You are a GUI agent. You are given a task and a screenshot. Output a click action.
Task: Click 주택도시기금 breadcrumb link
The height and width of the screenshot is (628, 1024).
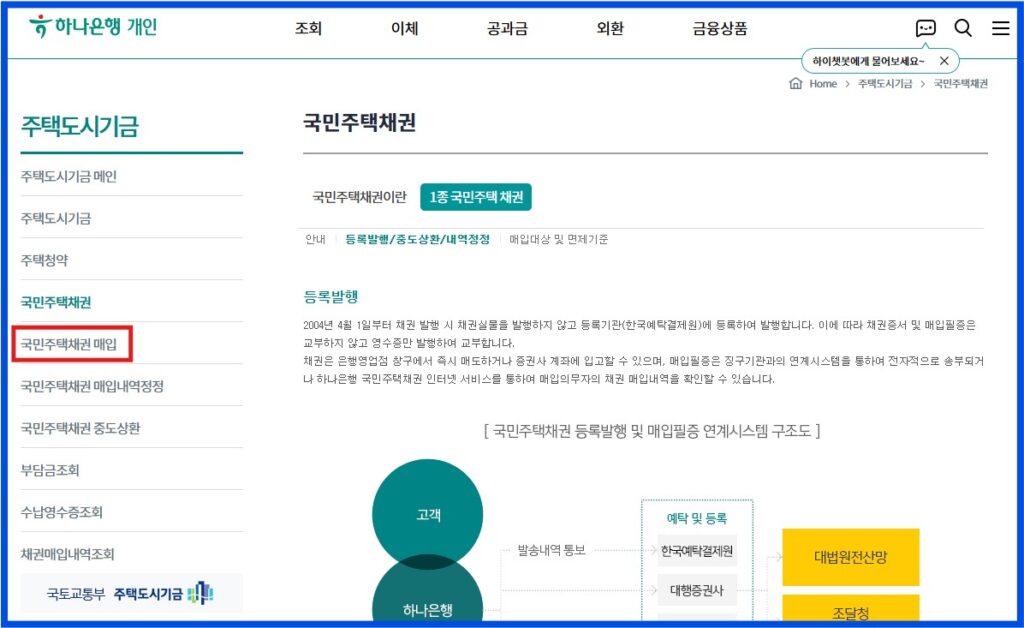click(885, 84)
